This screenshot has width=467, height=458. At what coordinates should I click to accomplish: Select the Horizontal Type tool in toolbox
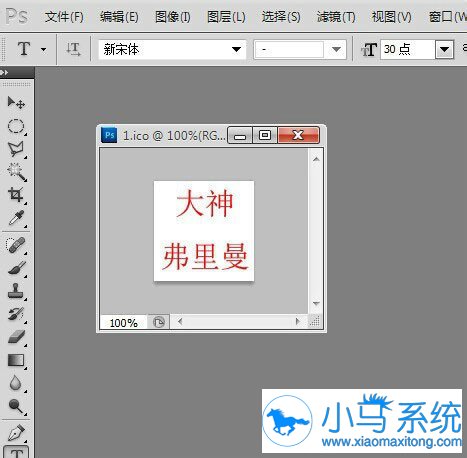(x=17, y=453)
